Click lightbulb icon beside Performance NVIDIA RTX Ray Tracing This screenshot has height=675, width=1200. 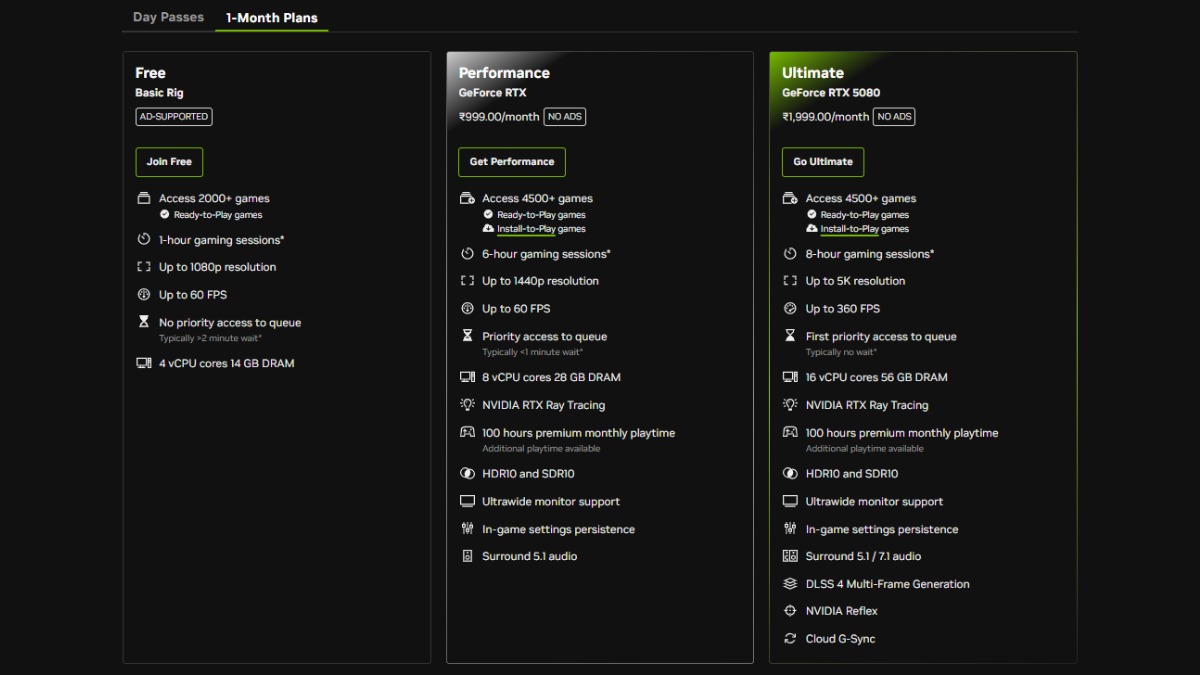[x=467, y=405]
